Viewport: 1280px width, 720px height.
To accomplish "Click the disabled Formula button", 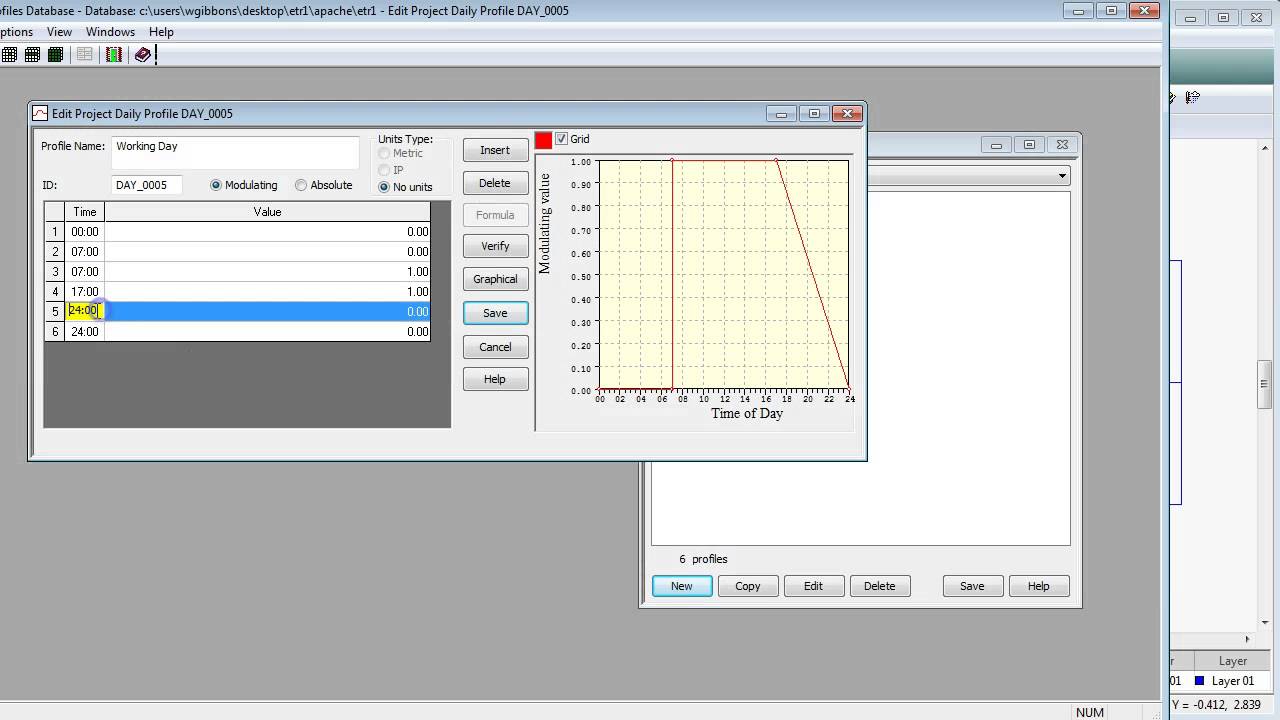I will 495,215.
